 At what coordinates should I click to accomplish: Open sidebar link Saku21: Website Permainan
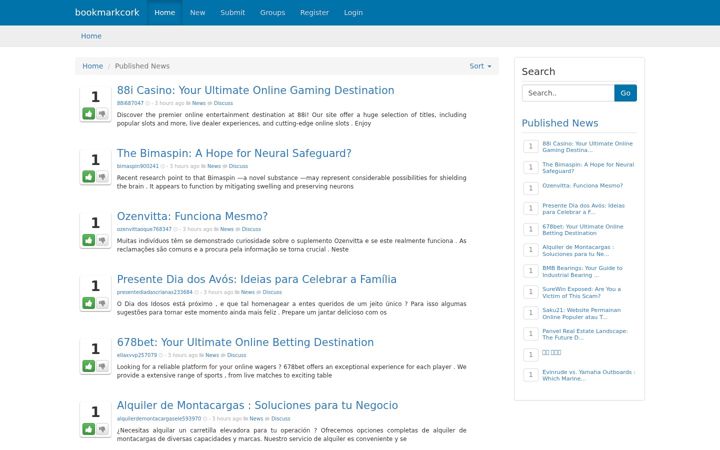[x=581, y=313]
